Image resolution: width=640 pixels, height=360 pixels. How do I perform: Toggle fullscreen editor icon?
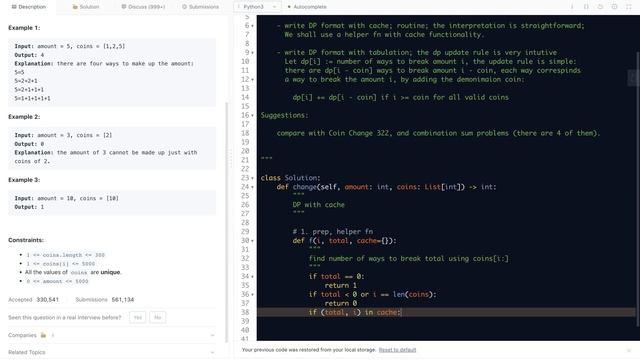(629, 7)
